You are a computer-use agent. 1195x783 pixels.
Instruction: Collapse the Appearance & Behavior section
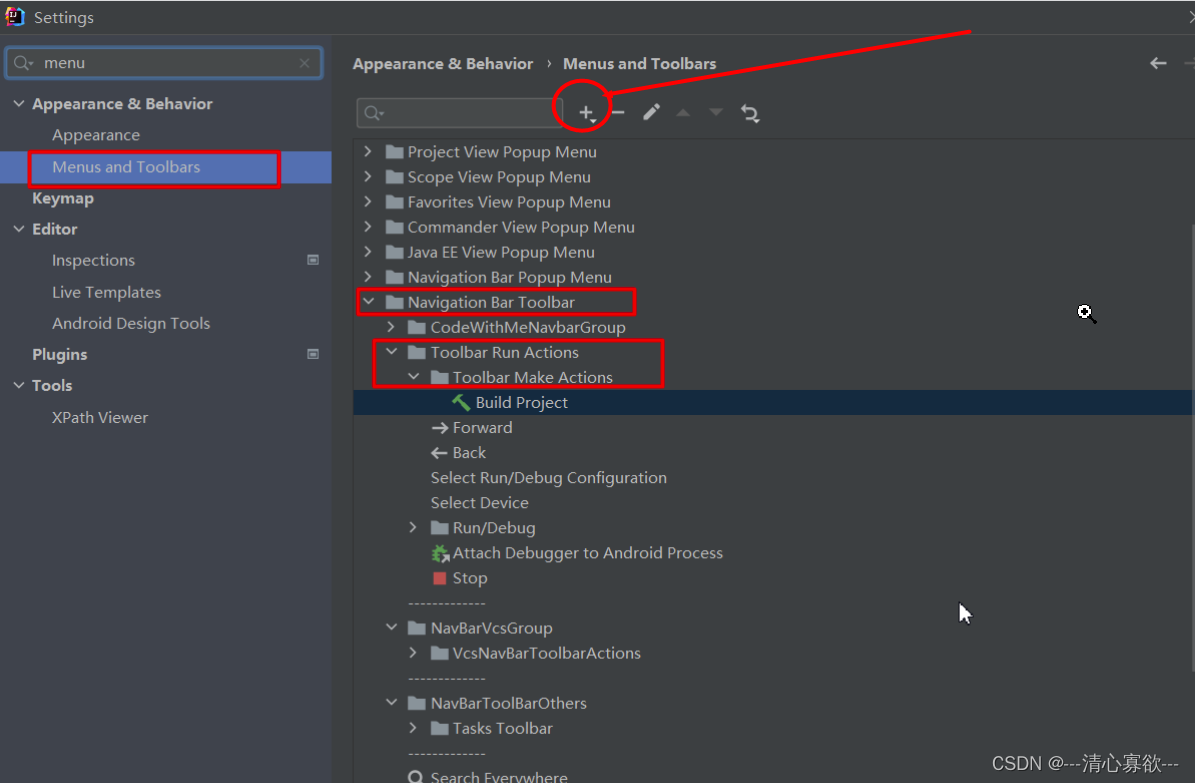click(x=19, y=104)
